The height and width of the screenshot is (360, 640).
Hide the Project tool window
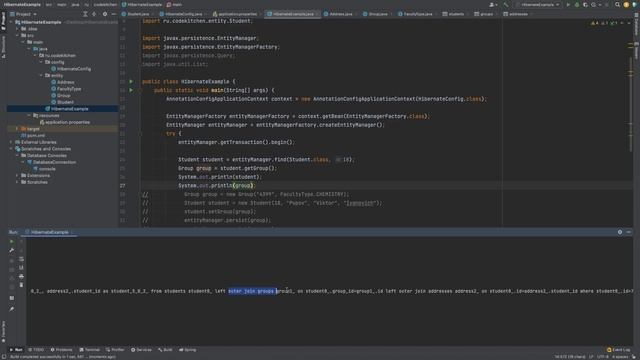coord(113,14)
